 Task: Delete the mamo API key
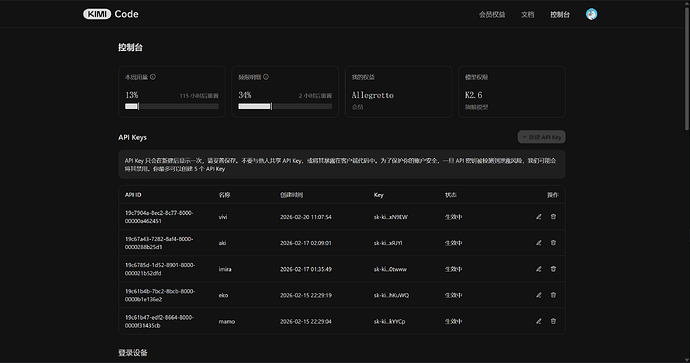click(553, 321)
